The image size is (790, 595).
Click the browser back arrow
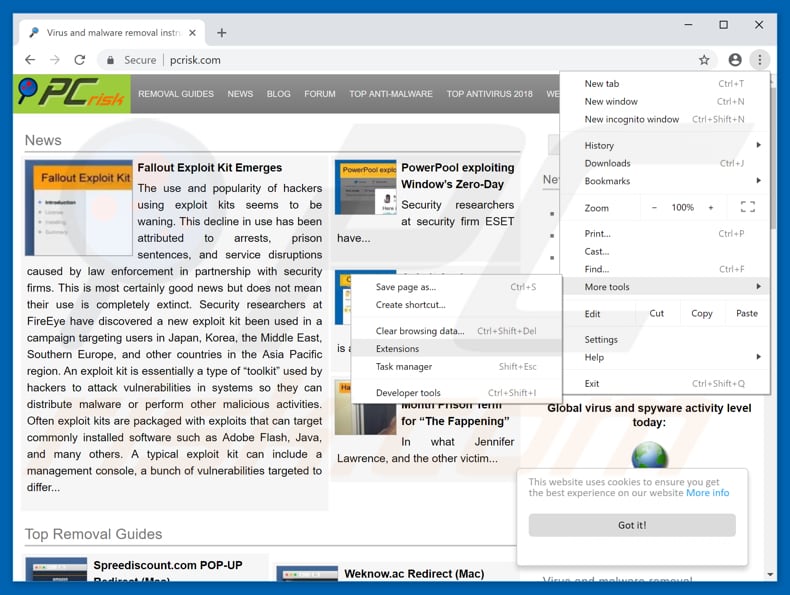coord(30,60)
